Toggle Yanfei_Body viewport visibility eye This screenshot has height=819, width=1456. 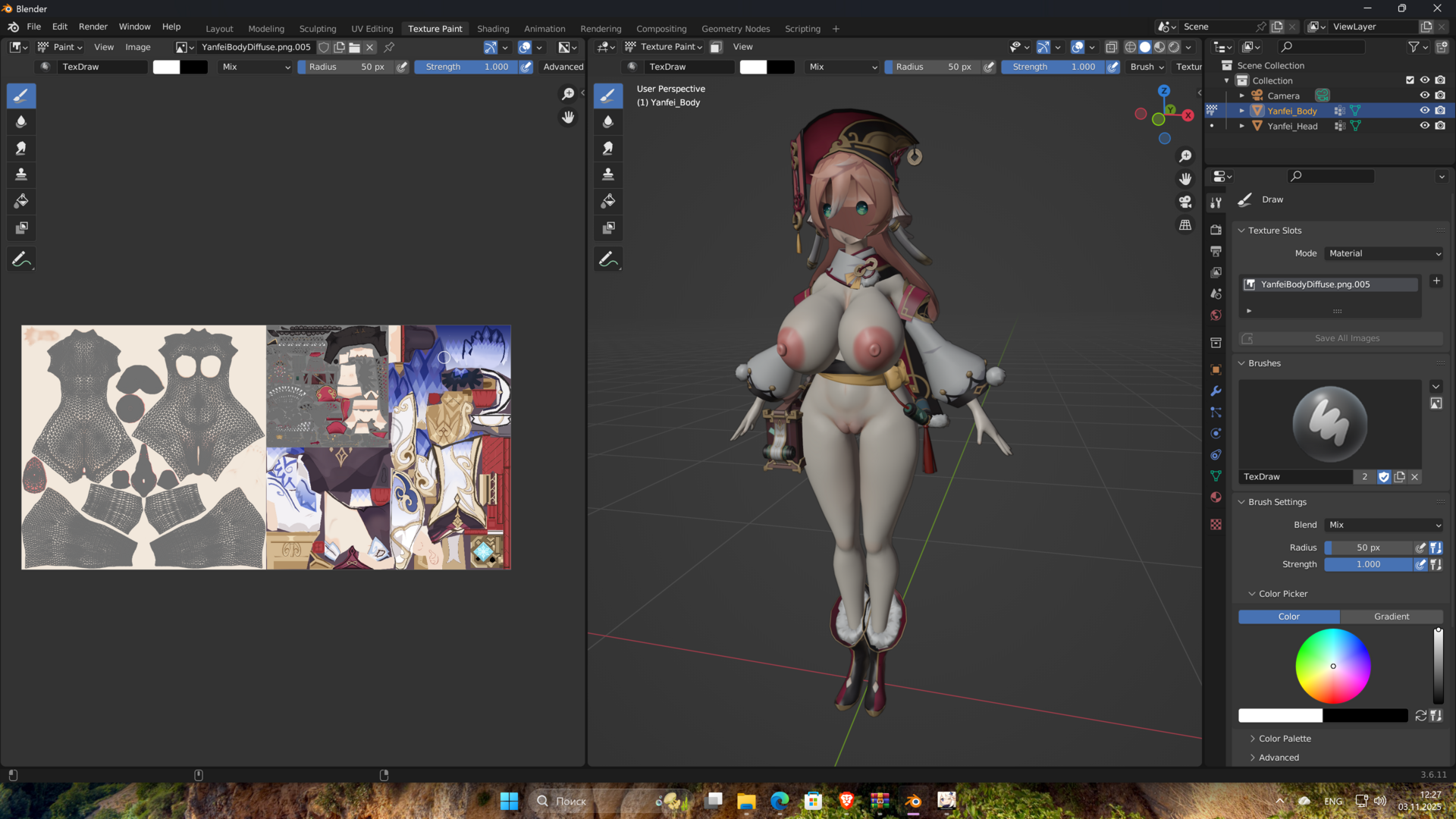tap(1425, 111)
